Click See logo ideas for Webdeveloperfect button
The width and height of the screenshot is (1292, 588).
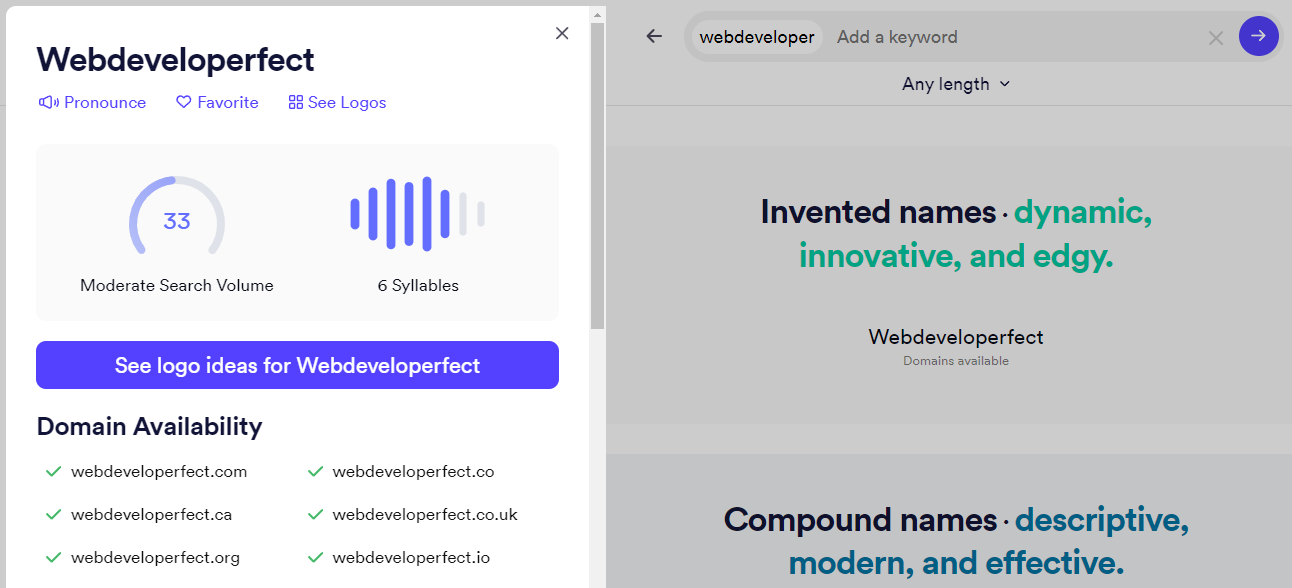297,365
